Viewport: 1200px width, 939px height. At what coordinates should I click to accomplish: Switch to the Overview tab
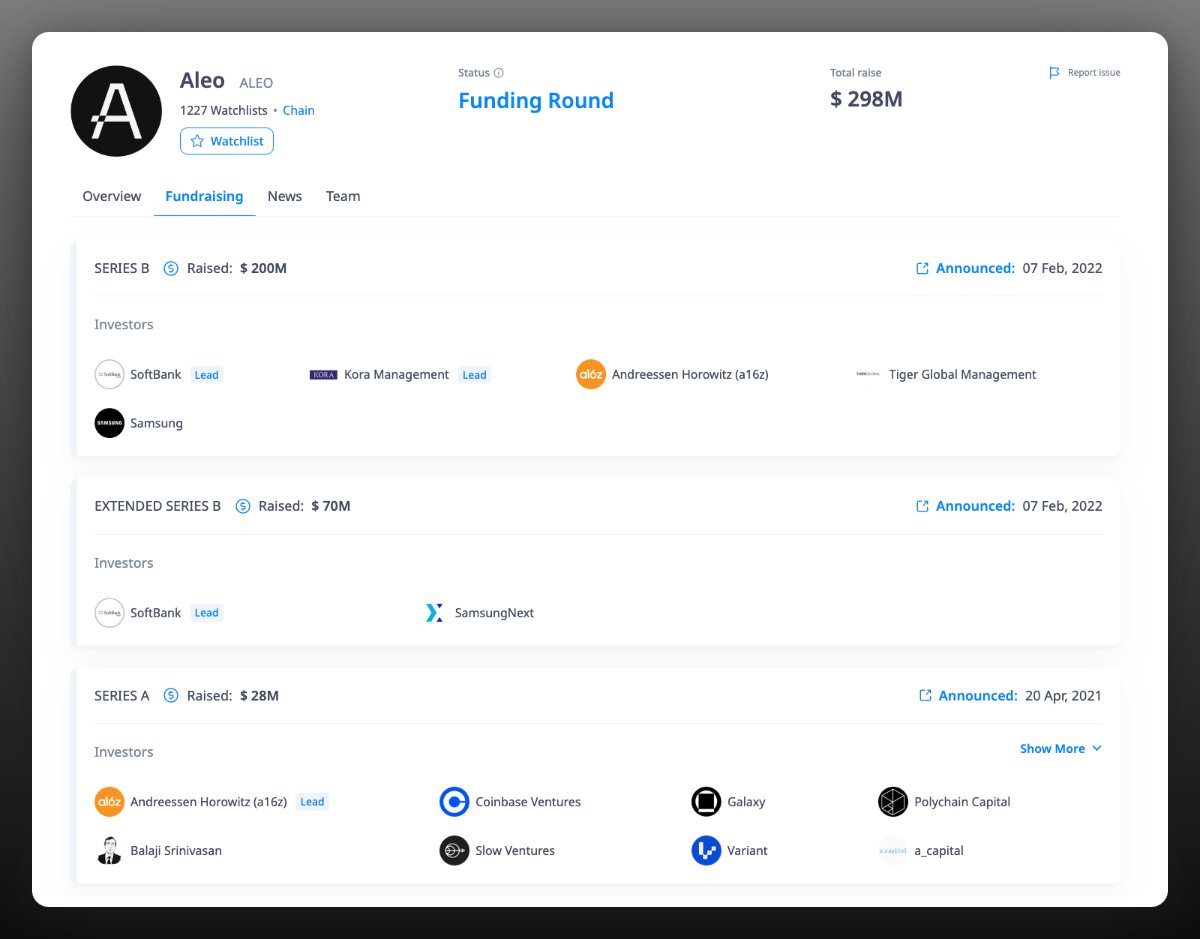tap(112, 196)
